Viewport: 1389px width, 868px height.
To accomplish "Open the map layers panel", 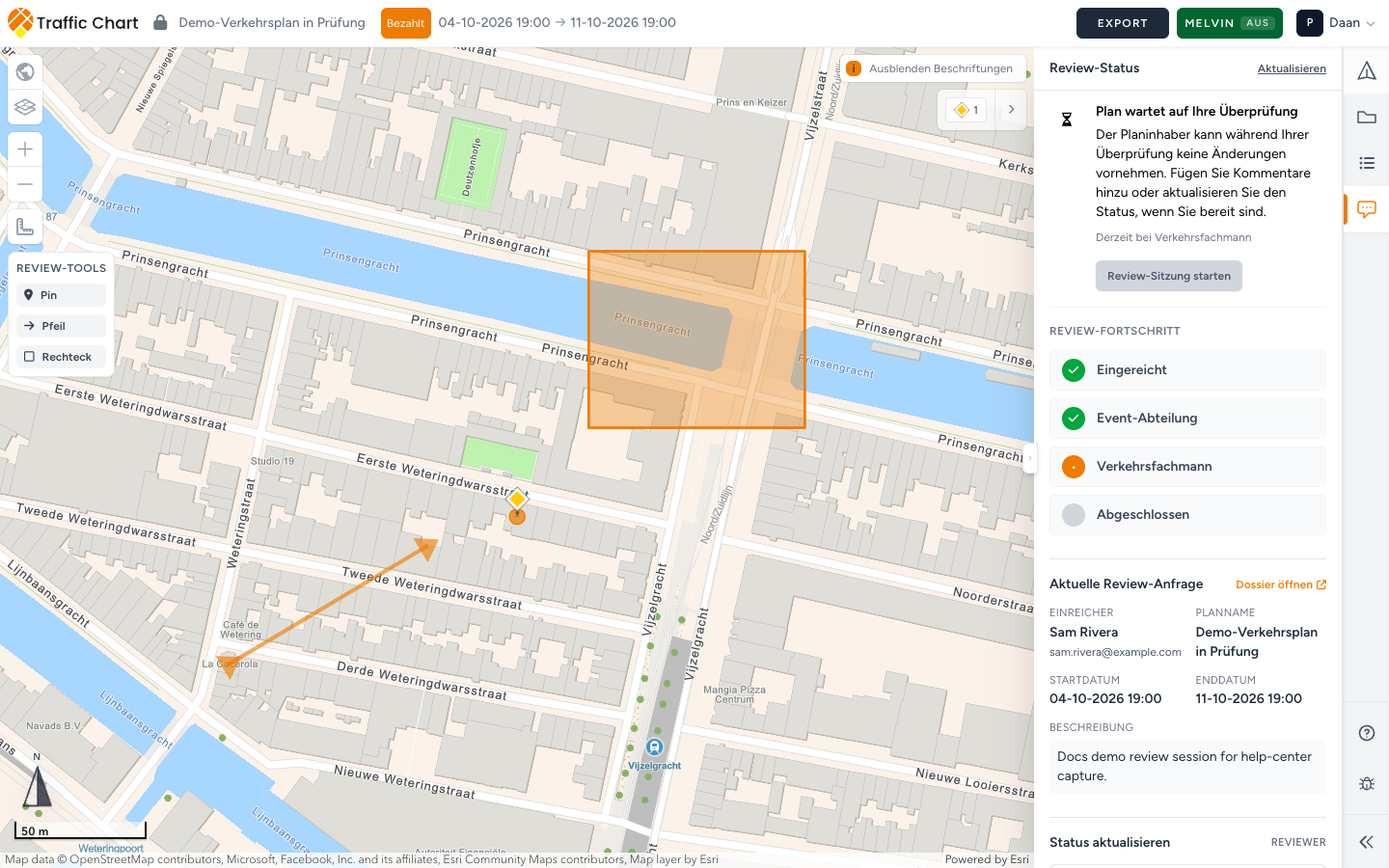I will pos(25,107).
